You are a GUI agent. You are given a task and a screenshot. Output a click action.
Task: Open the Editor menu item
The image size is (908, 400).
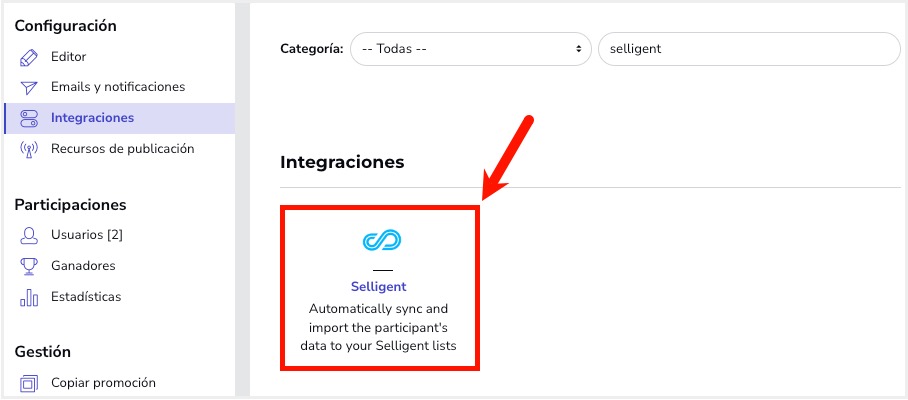[x=69, y=57]
